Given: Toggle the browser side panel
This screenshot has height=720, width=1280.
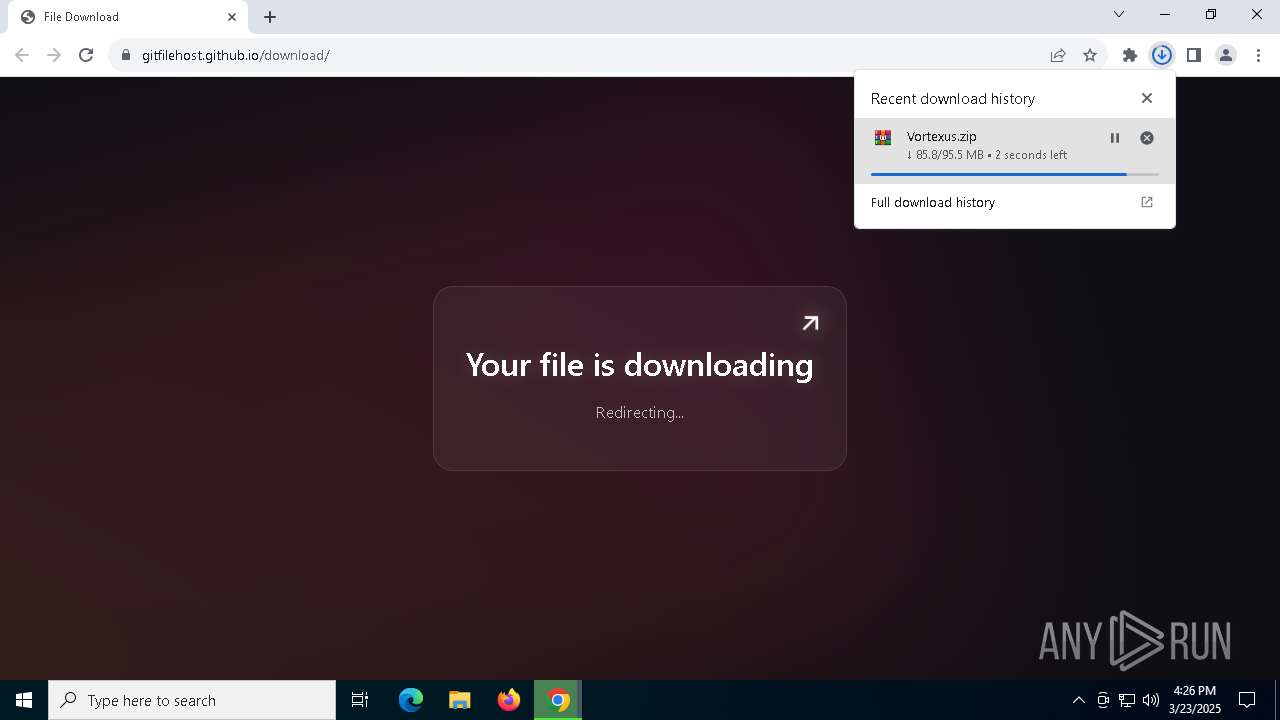Looking at the screenshot, I should [x=1193, y=55].
